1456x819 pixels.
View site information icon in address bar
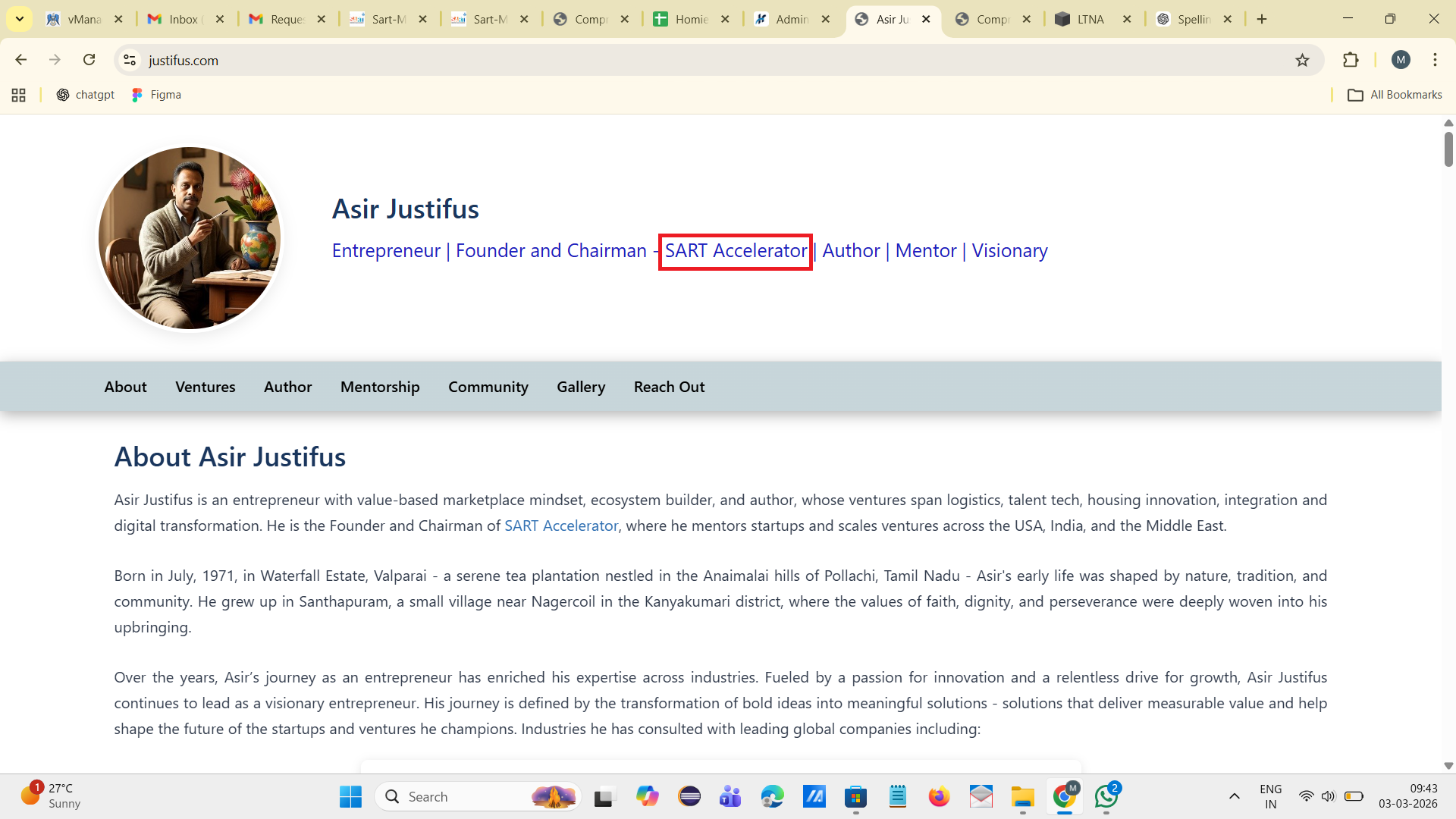click(x=130, y=60)
